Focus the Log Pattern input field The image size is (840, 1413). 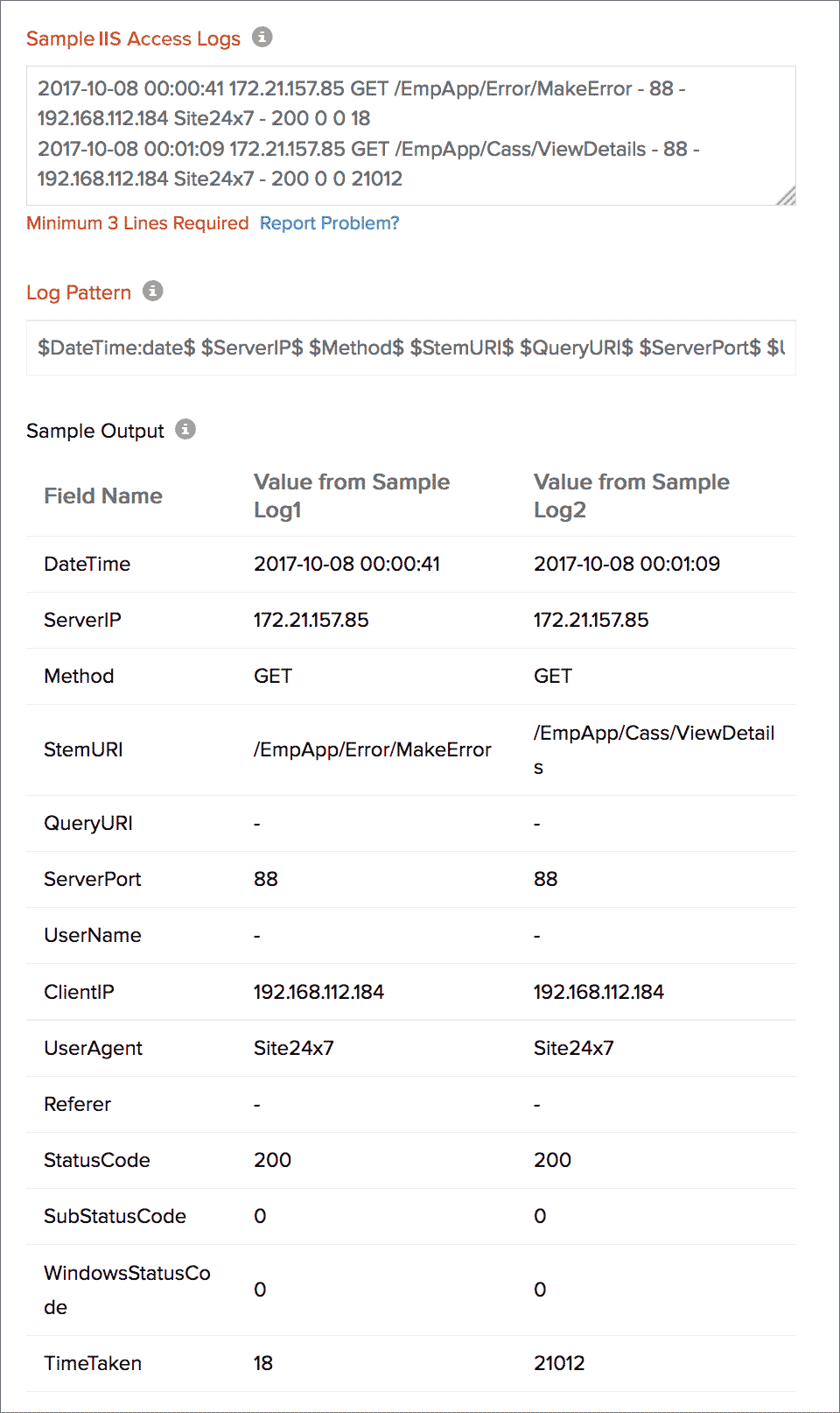click(410, 348)
